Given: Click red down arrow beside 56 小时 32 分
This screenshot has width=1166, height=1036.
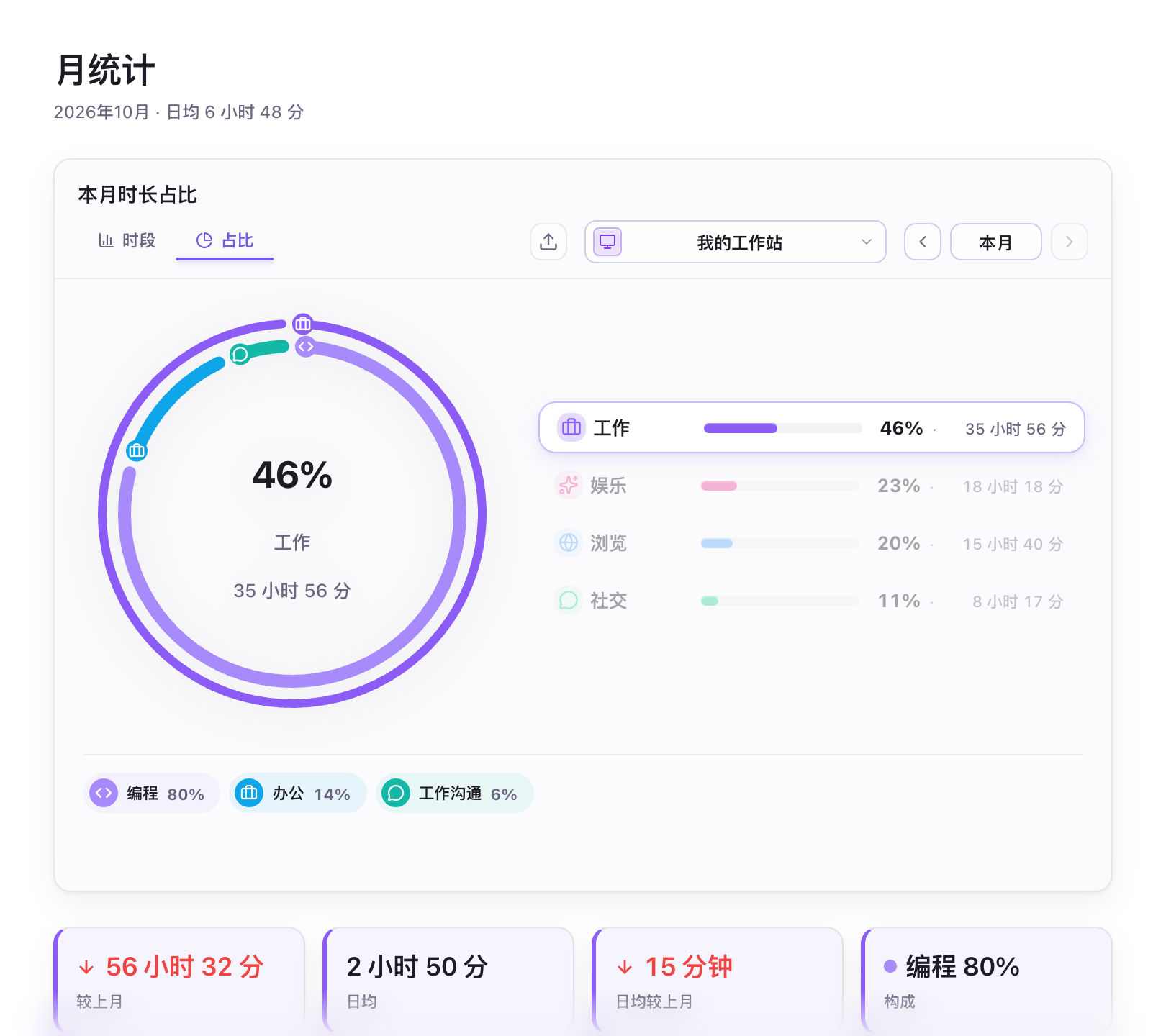Looking at the screenshot, I should coord(86,968).
